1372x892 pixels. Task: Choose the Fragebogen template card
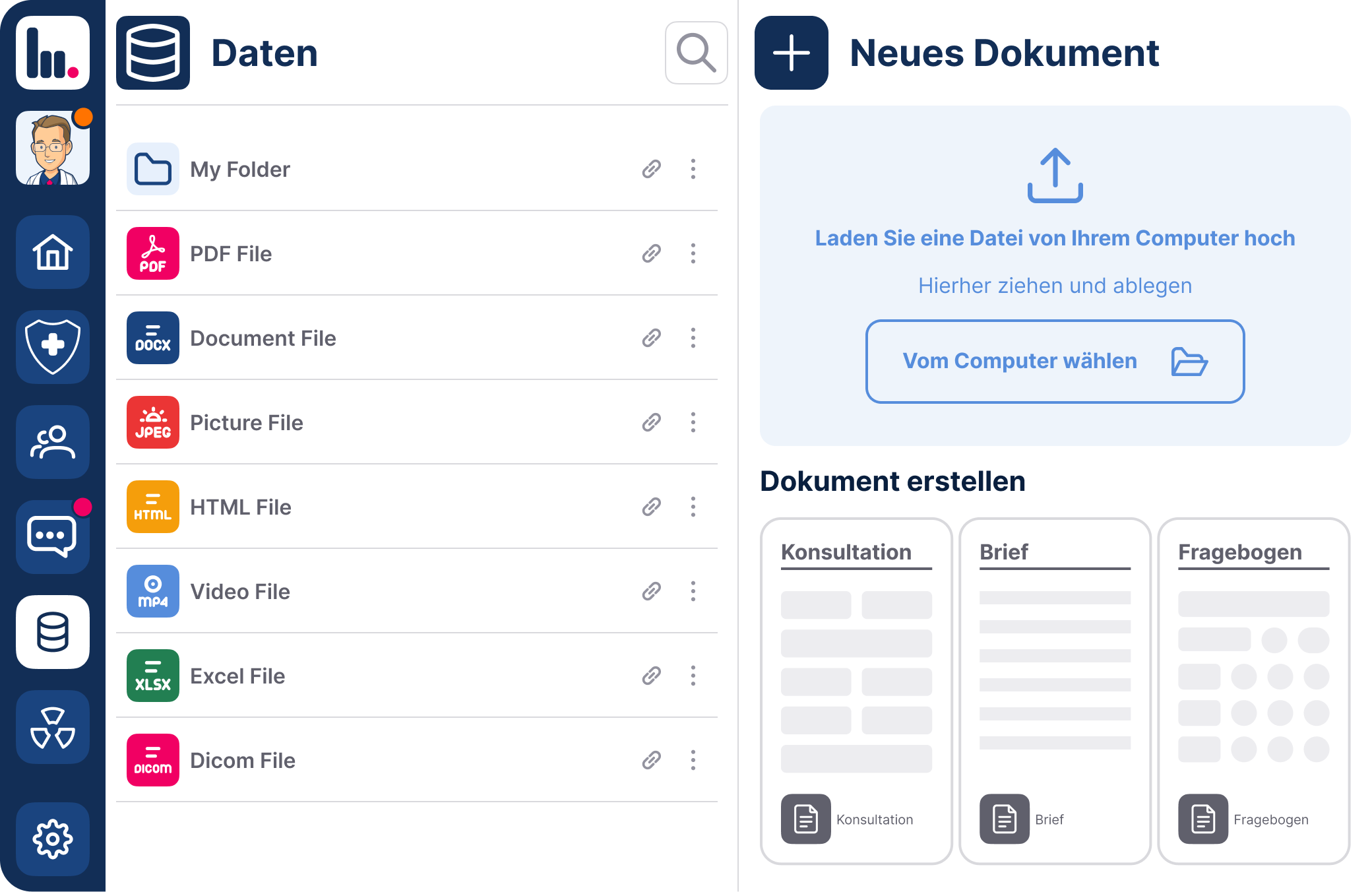1253,690
